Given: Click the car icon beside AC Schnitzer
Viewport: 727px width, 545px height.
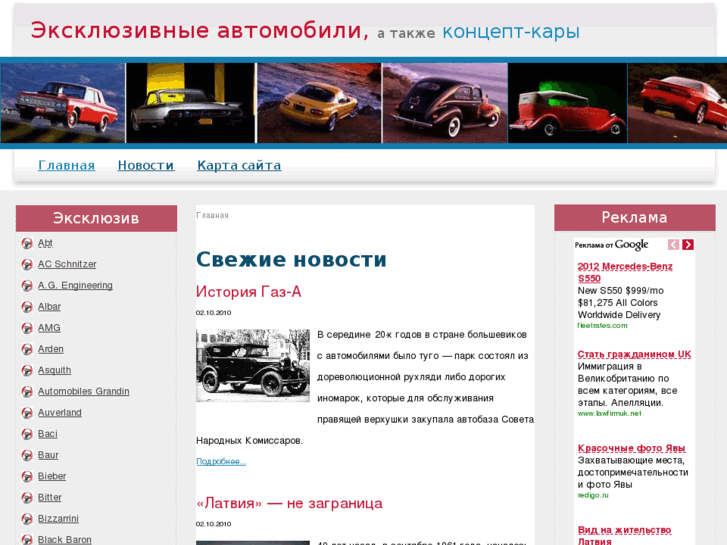Looking at the screenshot, I should coord(27,264).
